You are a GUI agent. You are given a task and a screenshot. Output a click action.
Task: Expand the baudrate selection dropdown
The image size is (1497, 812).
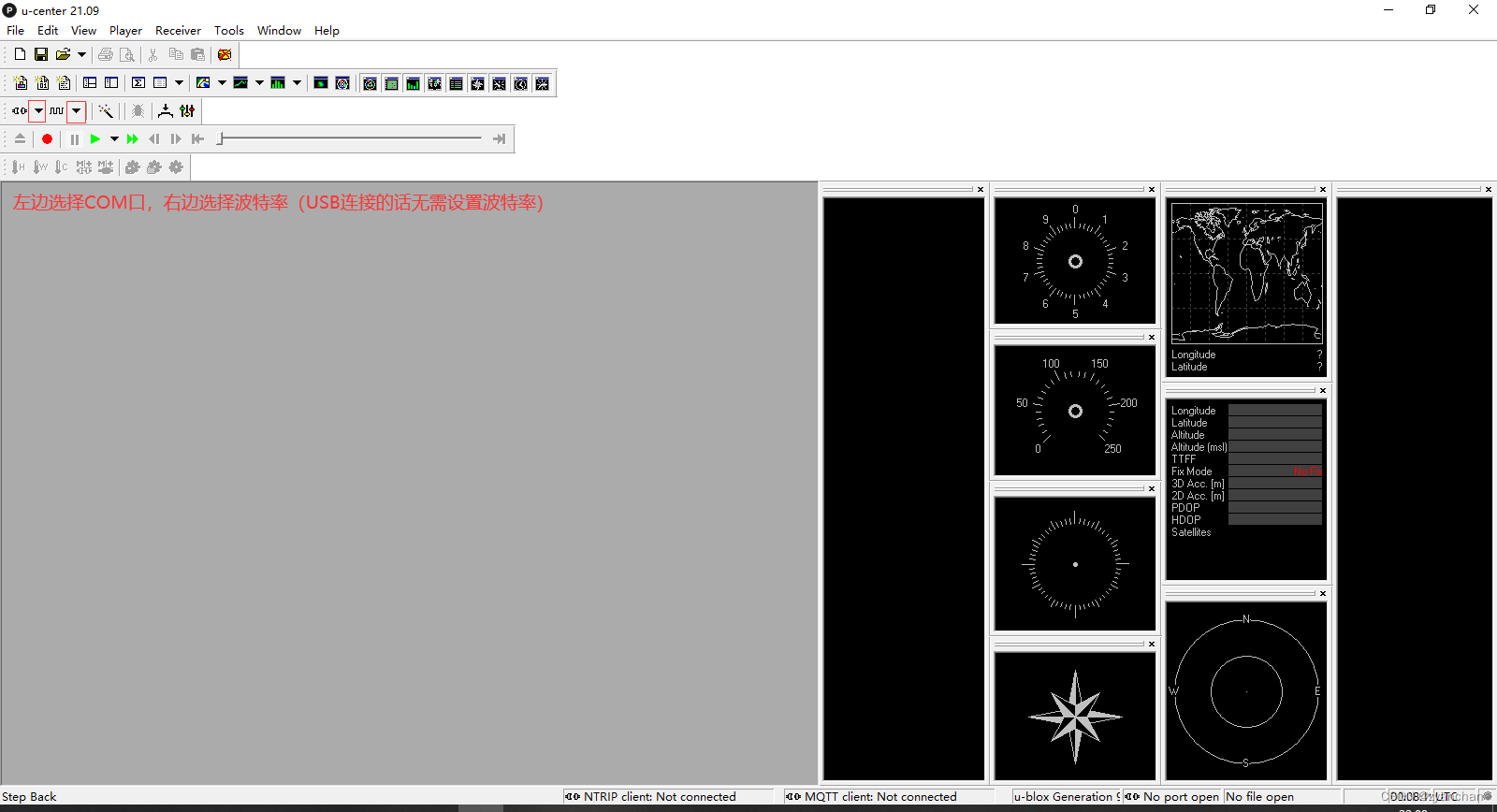[x=77, y=111]
